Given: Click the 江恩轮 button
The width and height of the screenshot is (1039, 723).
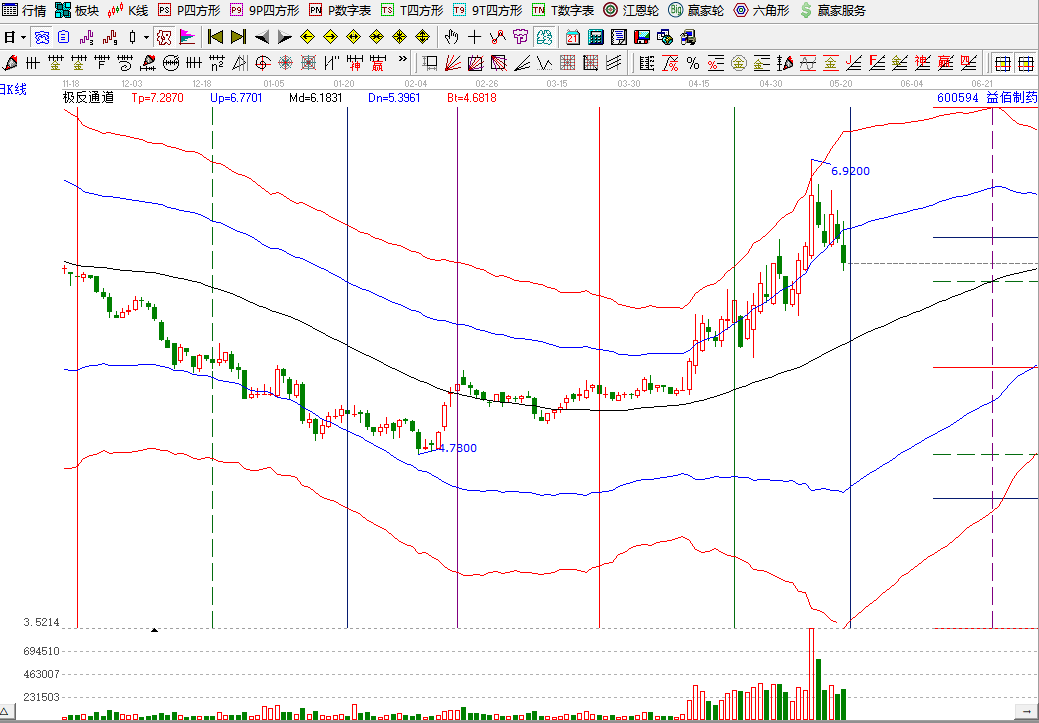Looking at the screenshot, I should tap(631, 11).
